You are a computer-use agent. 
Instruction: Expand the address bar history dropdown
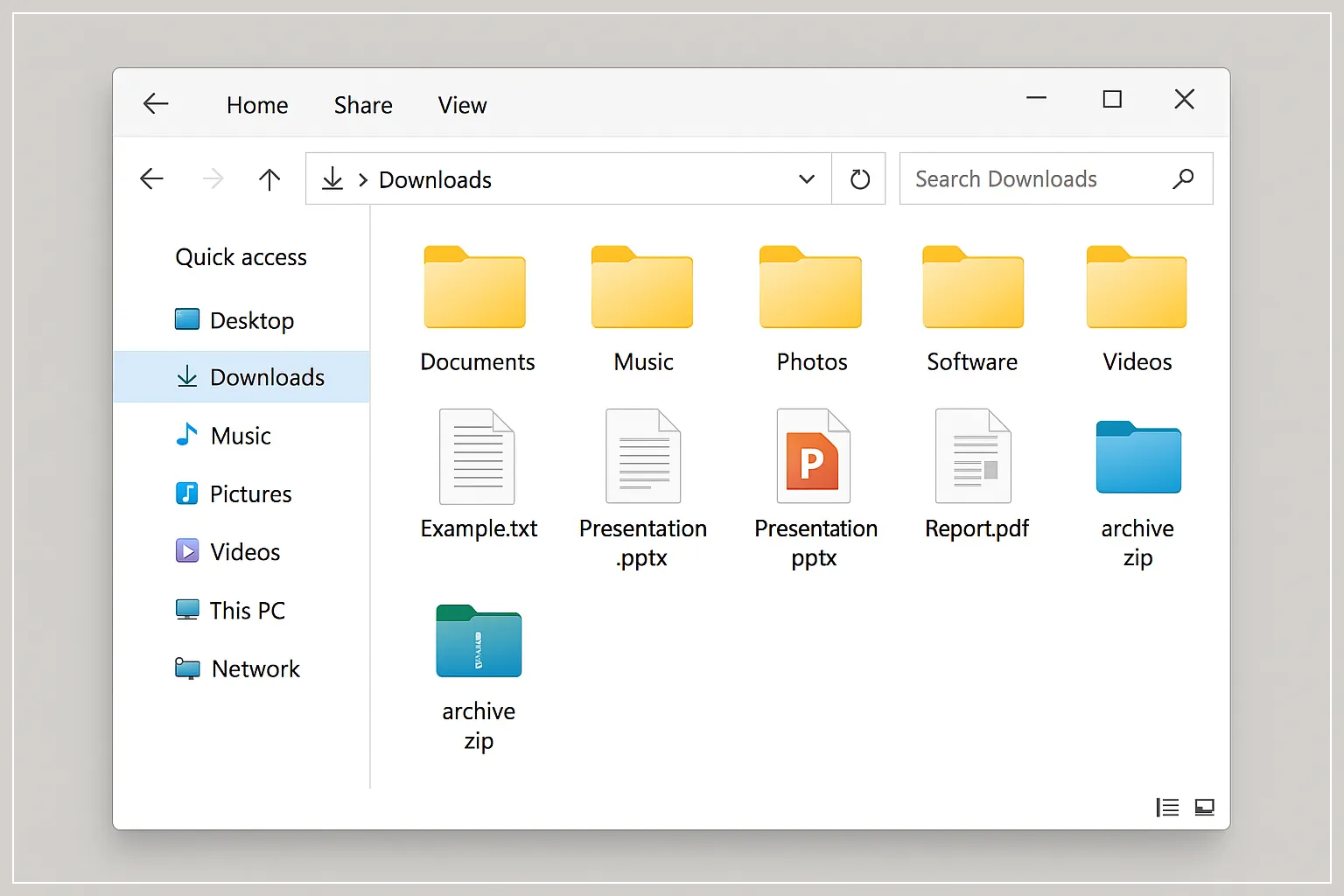(x=807, y=179)
